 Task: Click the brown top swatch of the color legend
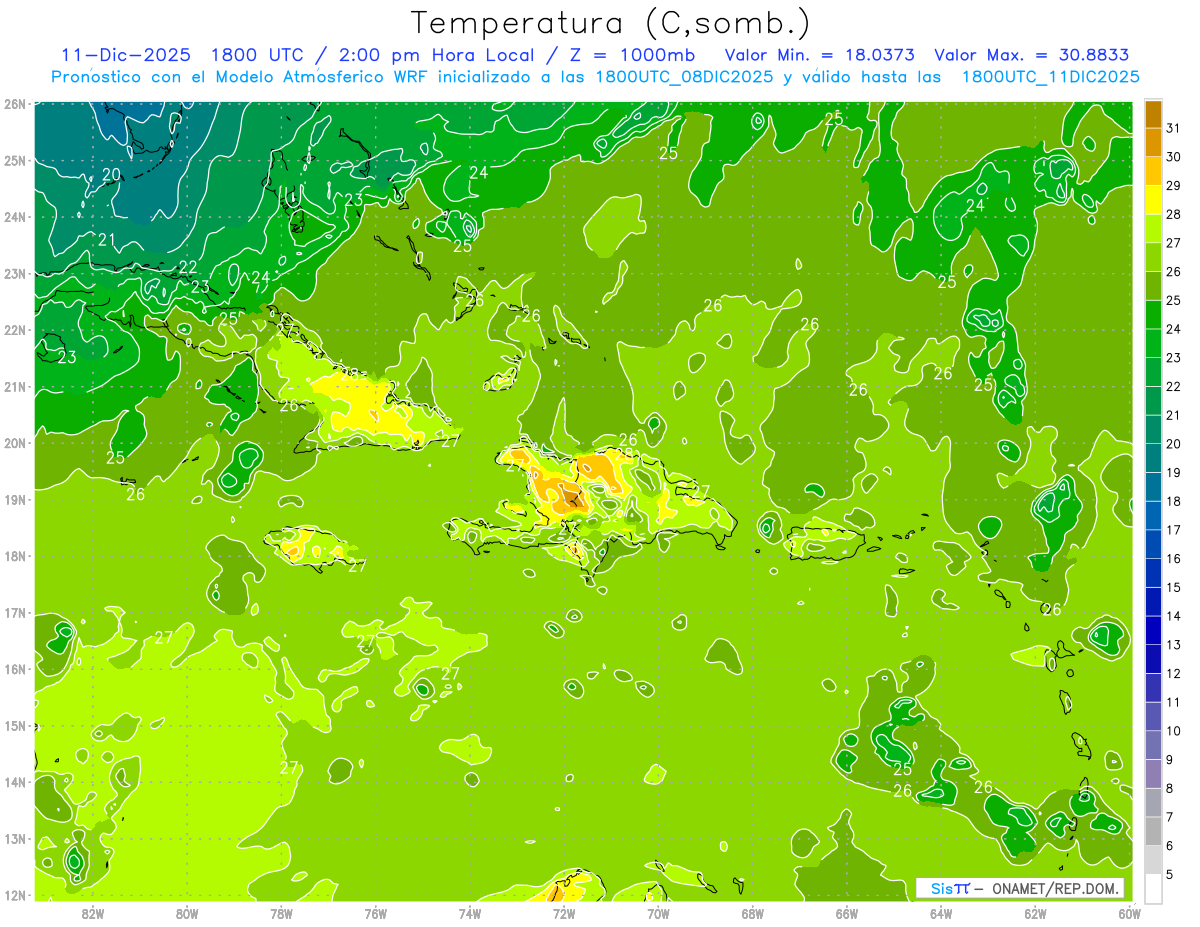1153,115
